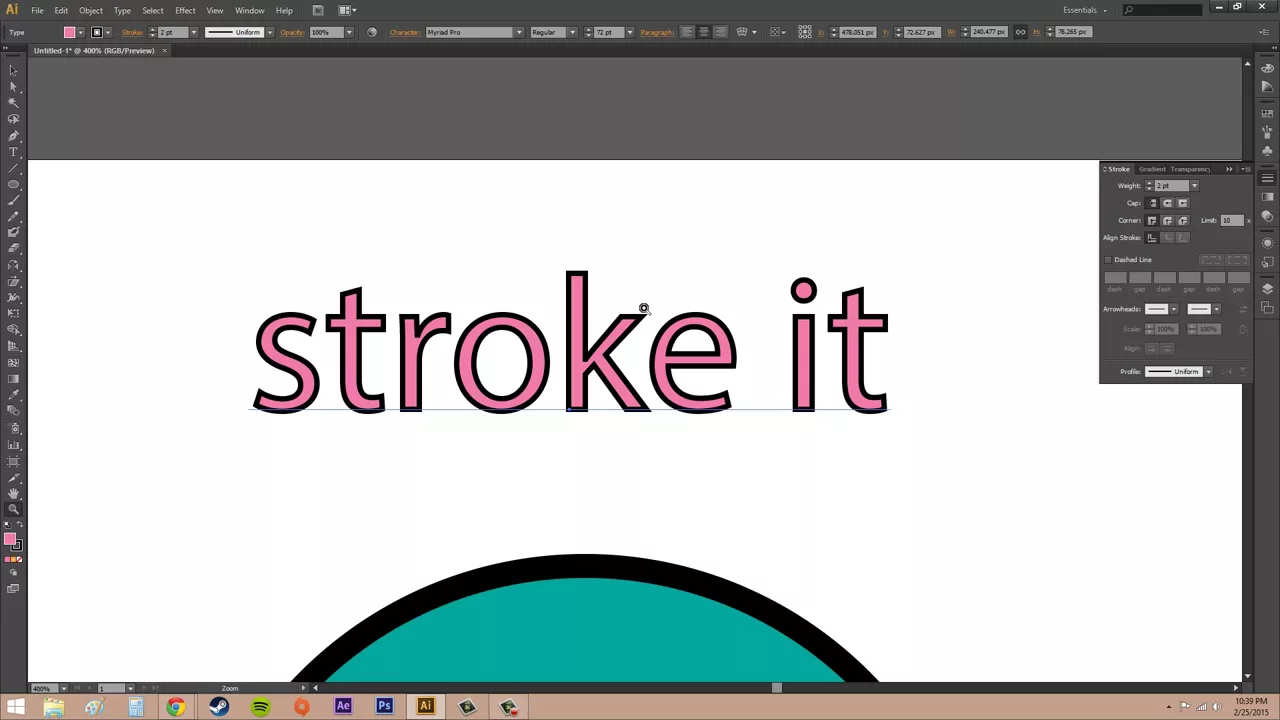The width and height of the screenshot is (1280, 720).
Task: Open the Opacity value dropdown arrow
Action: point(349,32)
